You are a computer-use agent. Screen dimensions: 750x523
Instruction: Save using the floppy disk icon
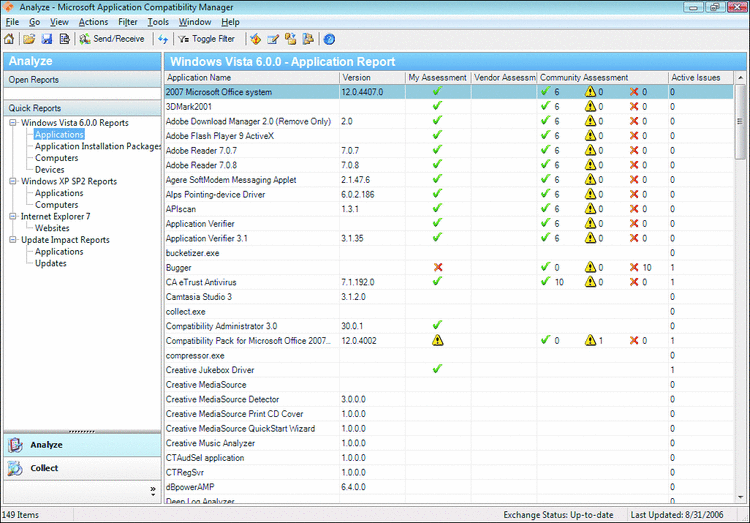(46, 39)
